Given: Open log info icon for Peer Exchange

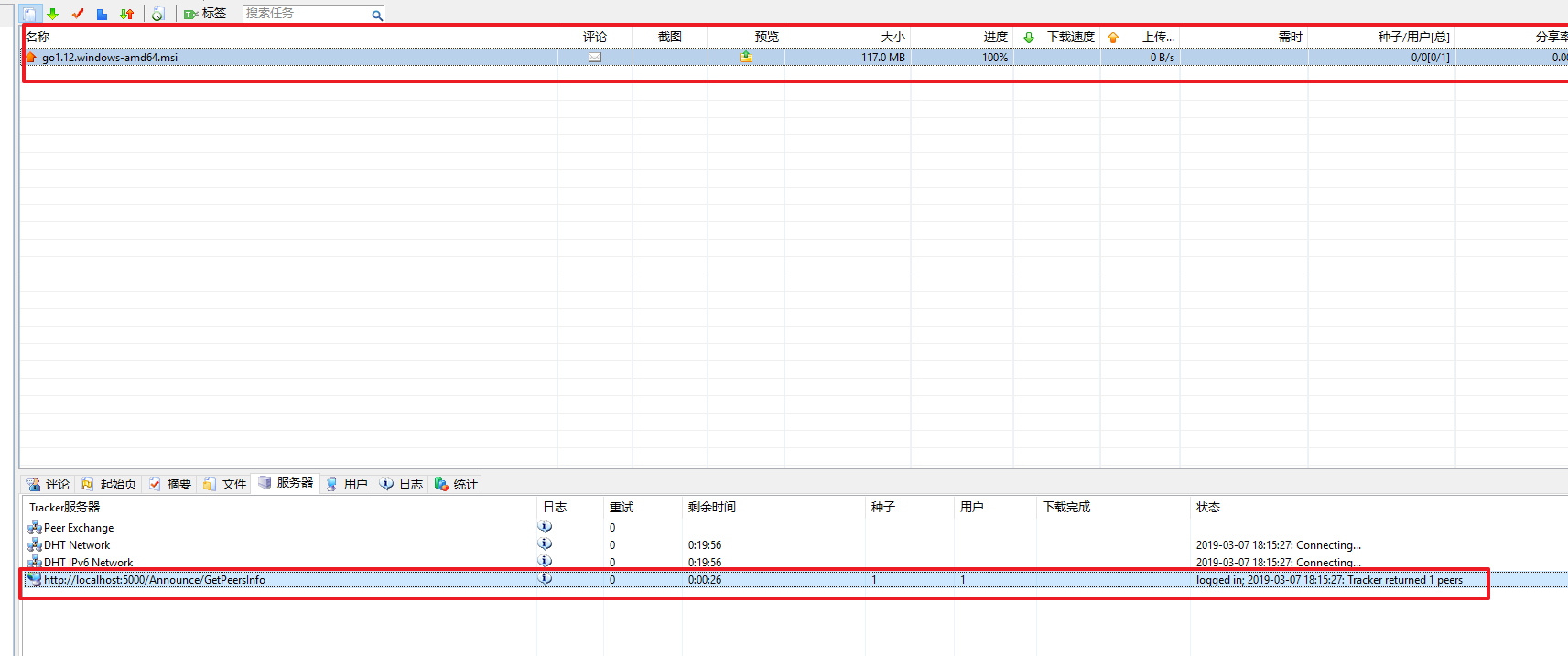Looking at the screenshot, I should (x=545, y=527).
